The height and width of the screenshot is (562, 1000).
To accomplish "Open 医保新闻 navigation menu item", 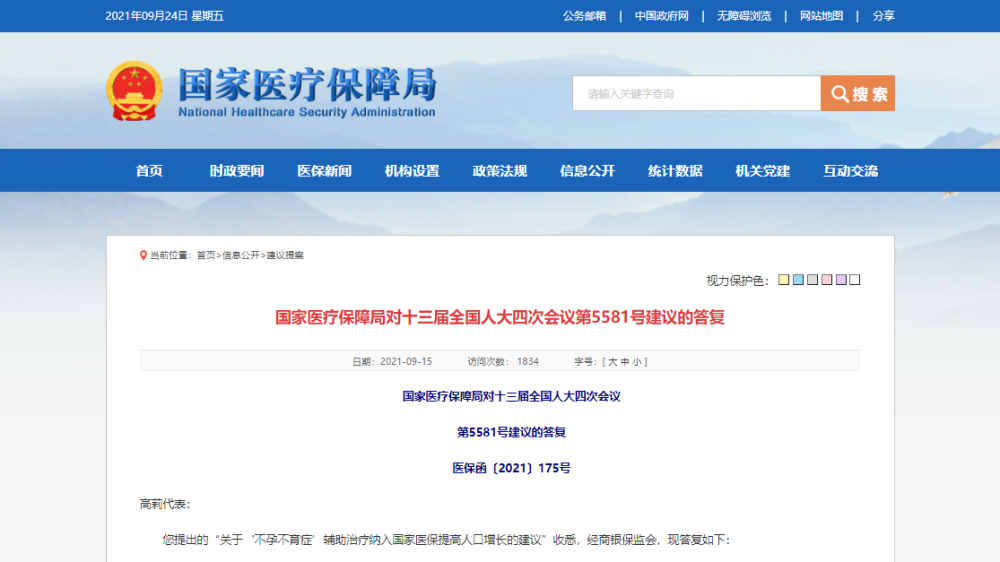I will 324,170.
